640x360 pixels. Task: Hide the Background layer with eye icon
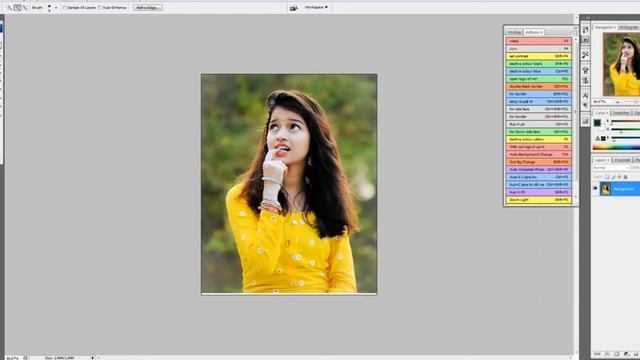[x=596, y=189]
